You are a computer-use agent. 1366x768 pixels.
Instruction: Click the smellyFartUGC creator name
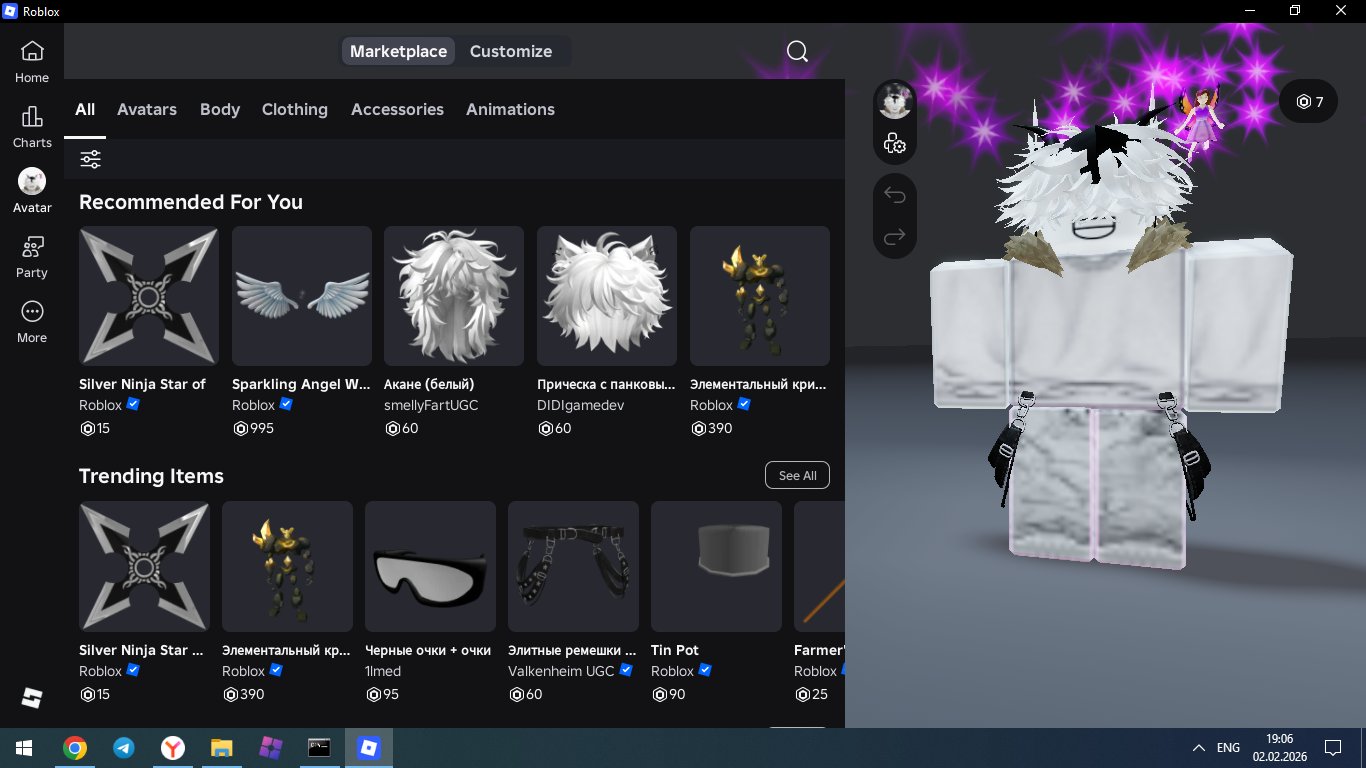(x=431, y=405)
